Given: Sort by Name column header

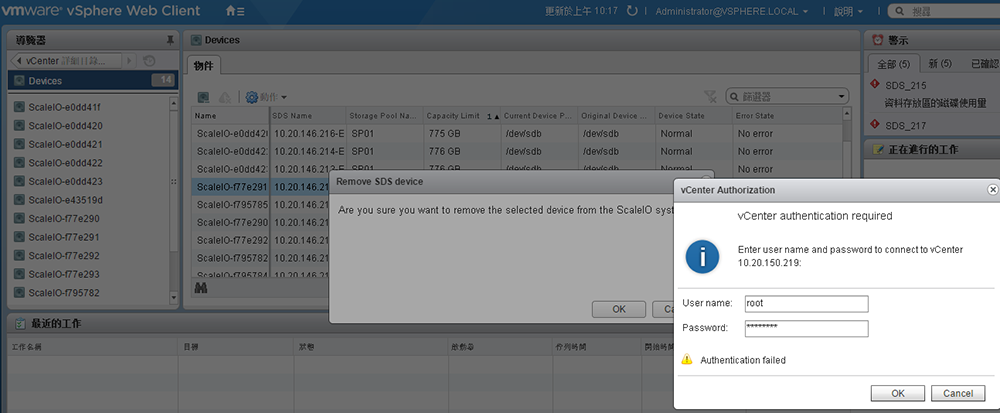Looking at the screenshot, I should click(x=230, y=116).
